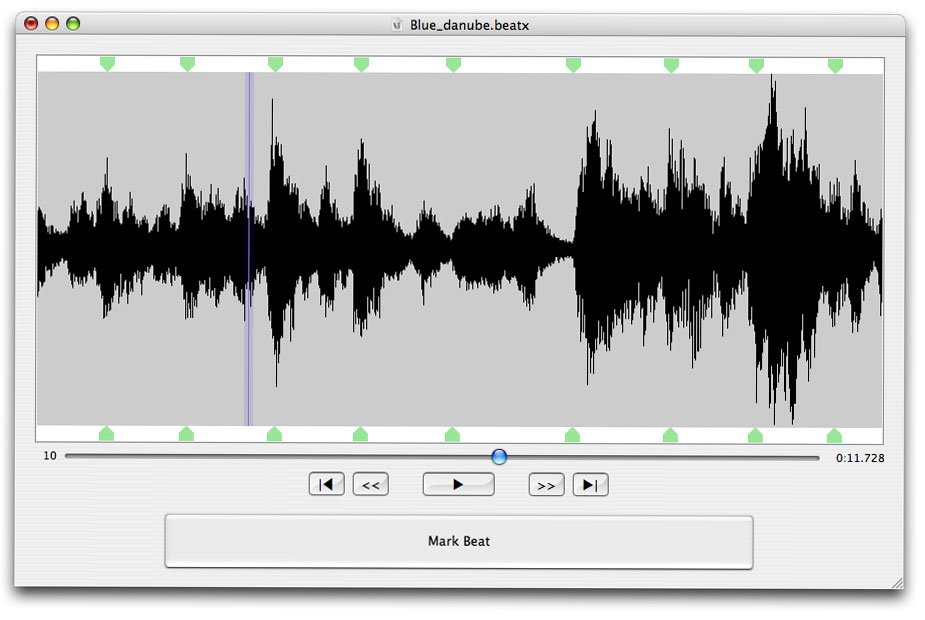Select the last bottom green beat marker
This screenshot has height=620, width=925.
tap(834, 435)
